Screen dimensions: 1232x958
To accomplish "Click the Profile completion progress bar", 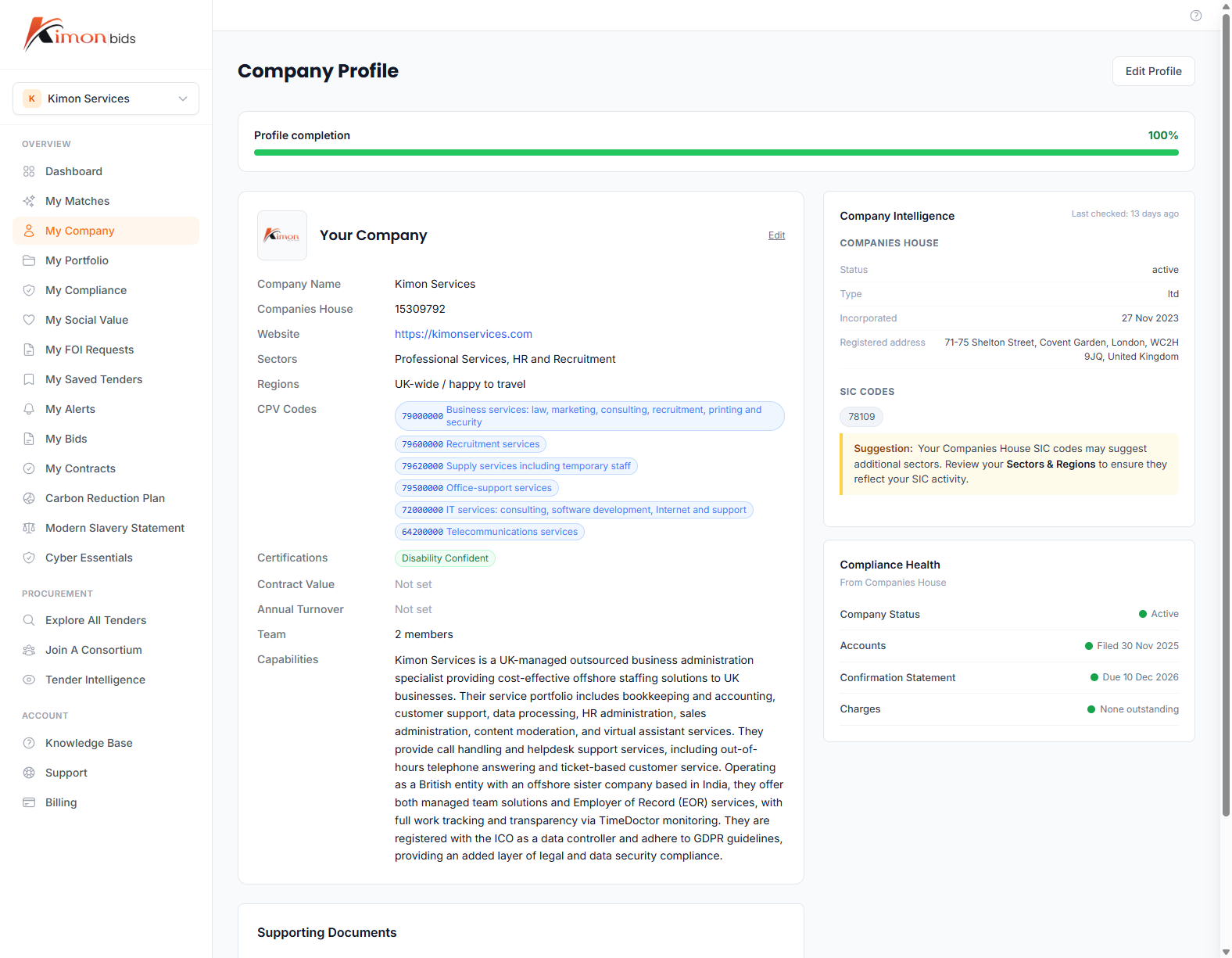I will pyautogui.click(x=716, y=152).
